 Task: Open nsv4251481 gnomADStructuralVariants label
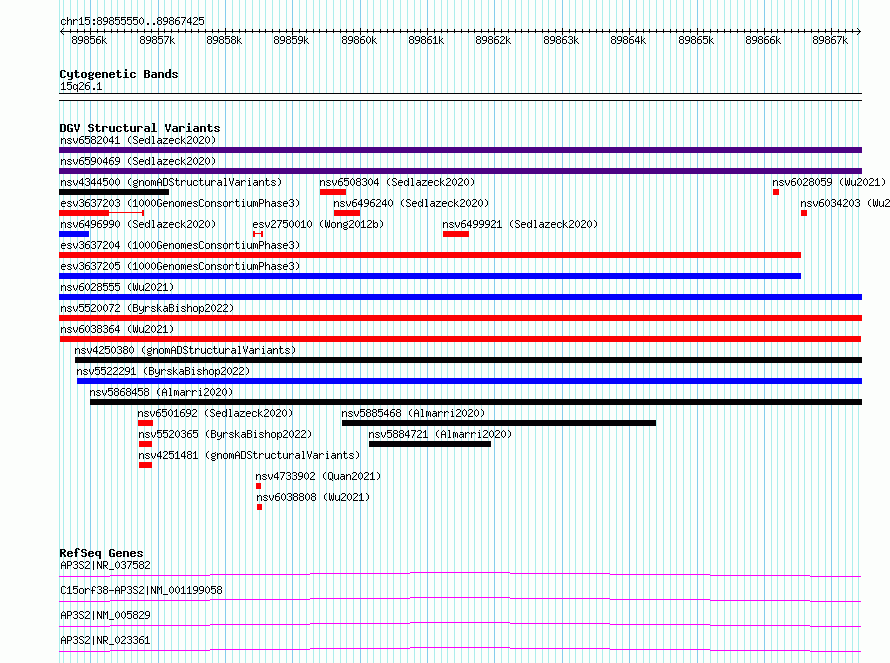point(249,455)
